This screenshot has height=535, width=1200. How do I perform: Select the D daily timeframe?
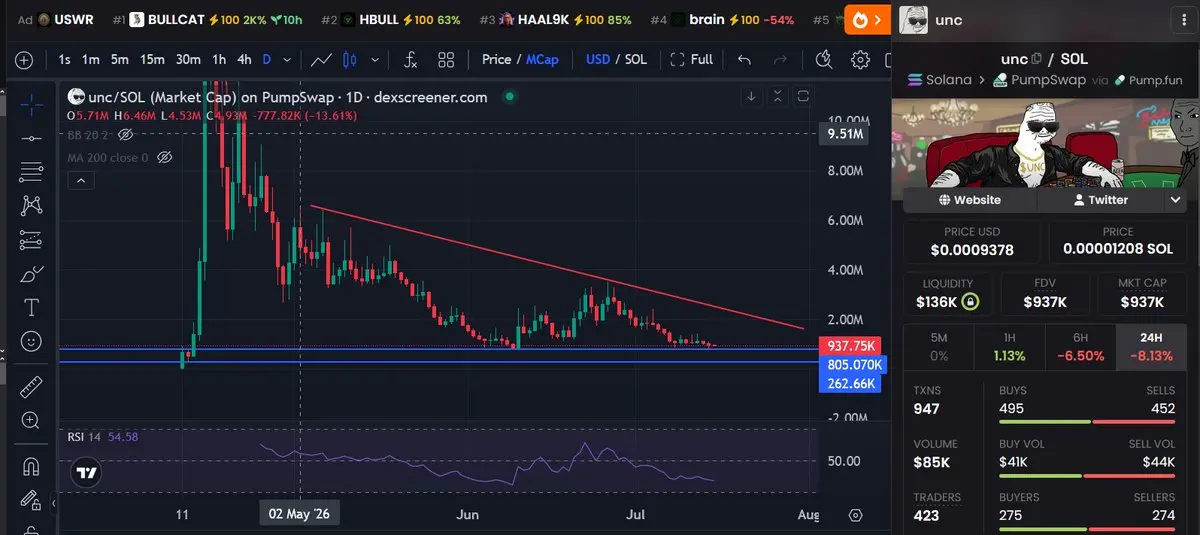click(x=267, y=60)
